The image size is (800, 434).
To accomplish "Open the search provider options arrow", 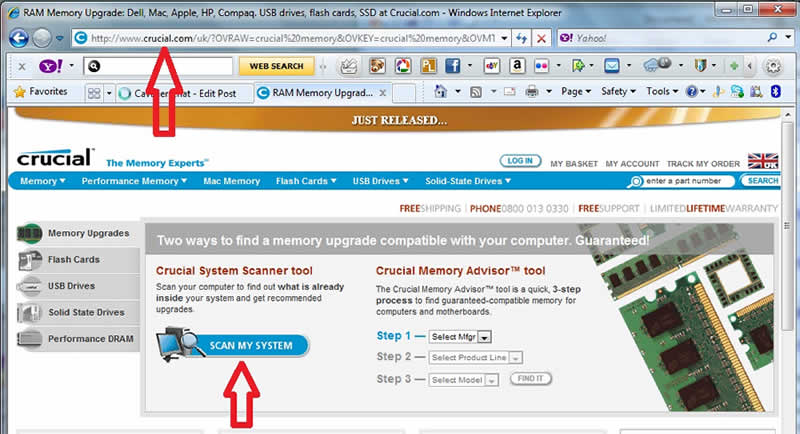I will pyautogui.click(x=788, y=37).
